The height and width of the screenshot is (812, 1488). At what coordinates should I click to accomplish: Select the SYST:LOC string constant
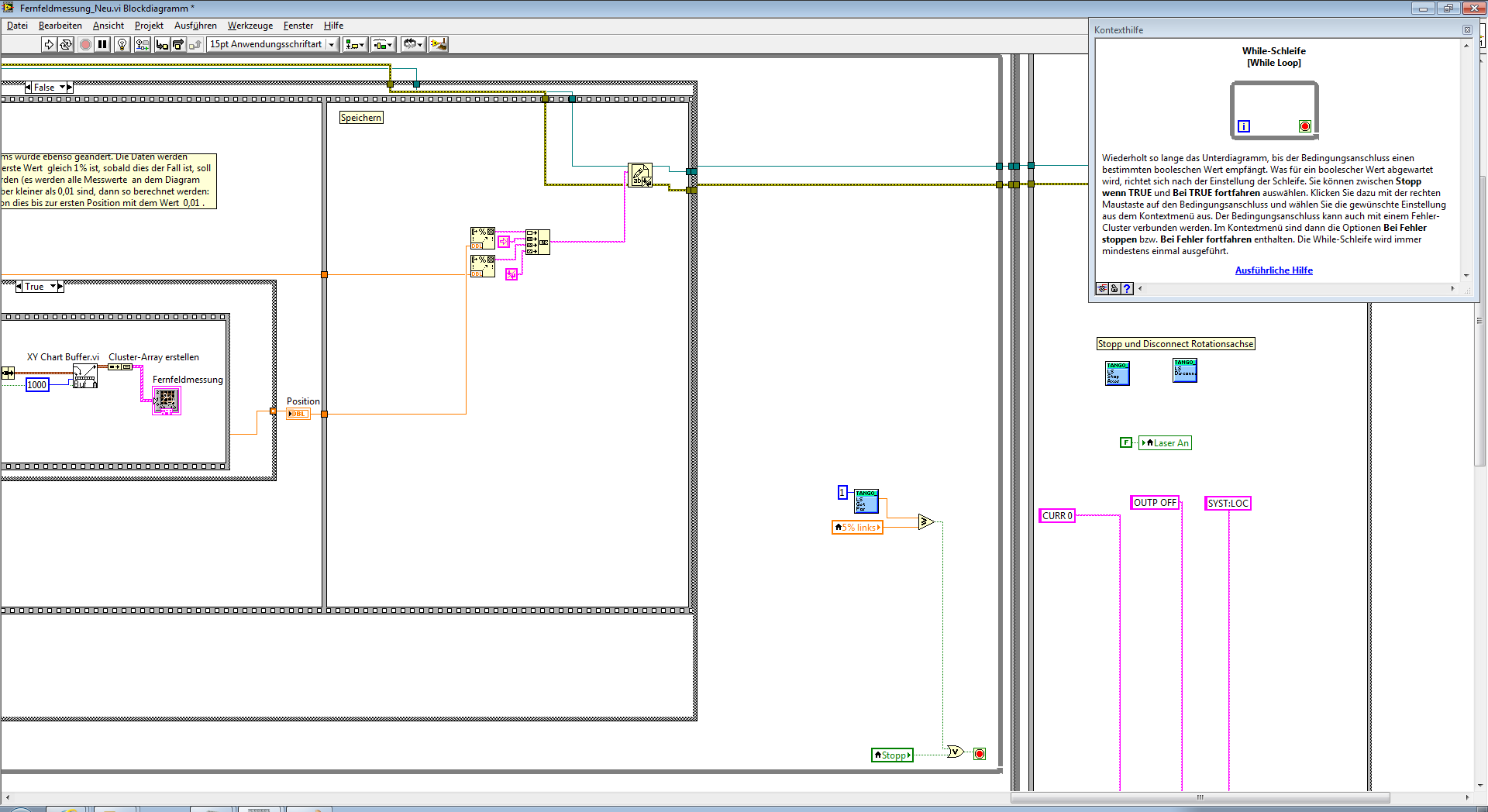click(1228, 504)
